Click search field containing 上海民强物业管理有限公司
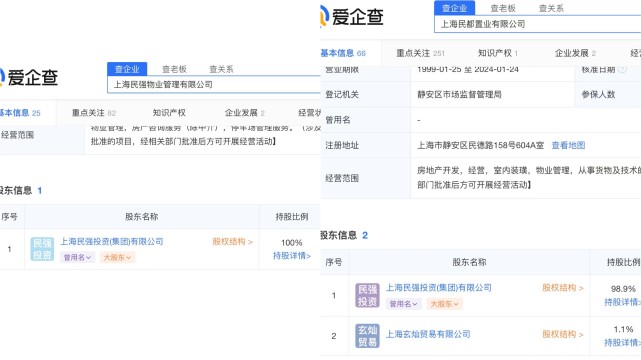This screenshot has height=360, width=641. (214, 85)
